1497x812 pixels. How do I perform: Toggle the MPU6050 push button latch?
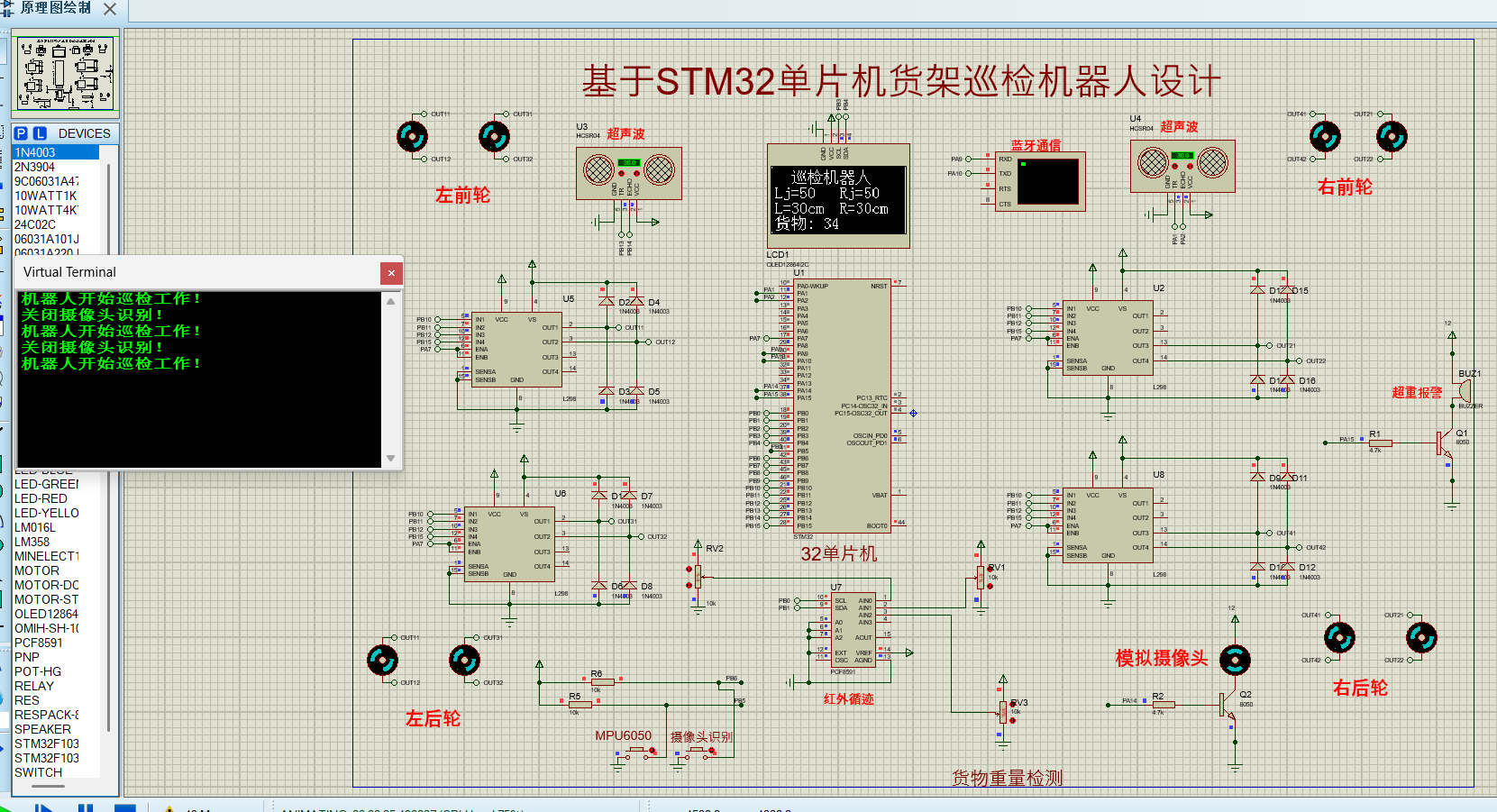point(651,752)
